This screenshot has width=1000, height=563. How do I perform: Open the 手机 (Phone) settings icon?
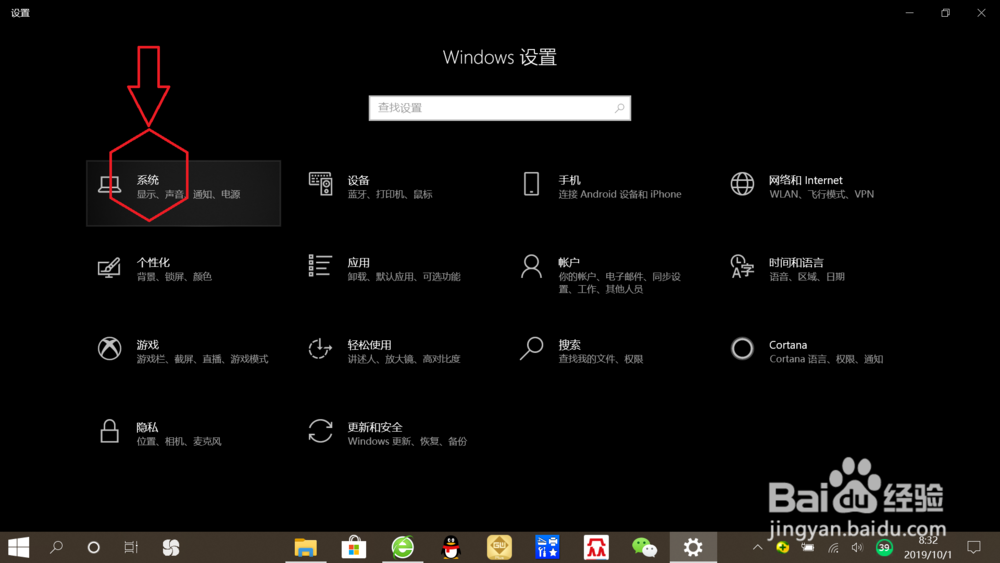click(x=531, y=184)
